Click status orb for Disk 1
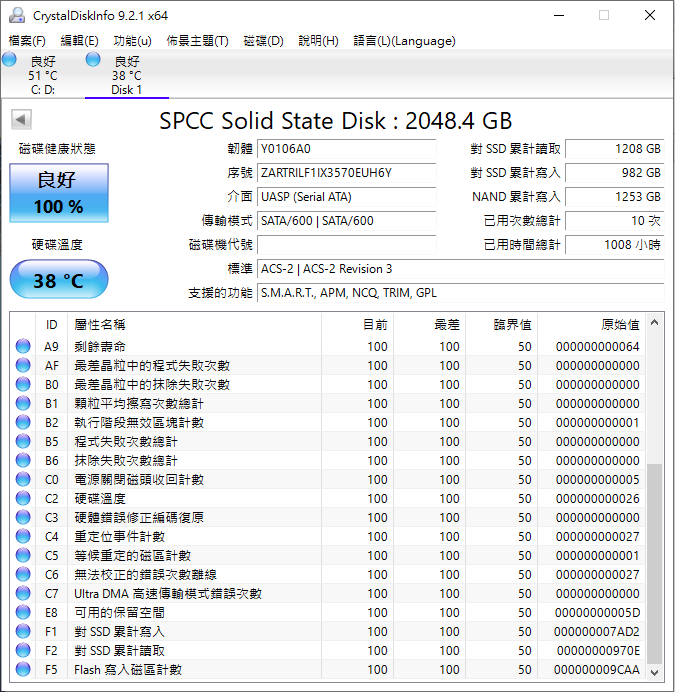The image size is (675, 692). pyautogui.click(x=94, y=60)
